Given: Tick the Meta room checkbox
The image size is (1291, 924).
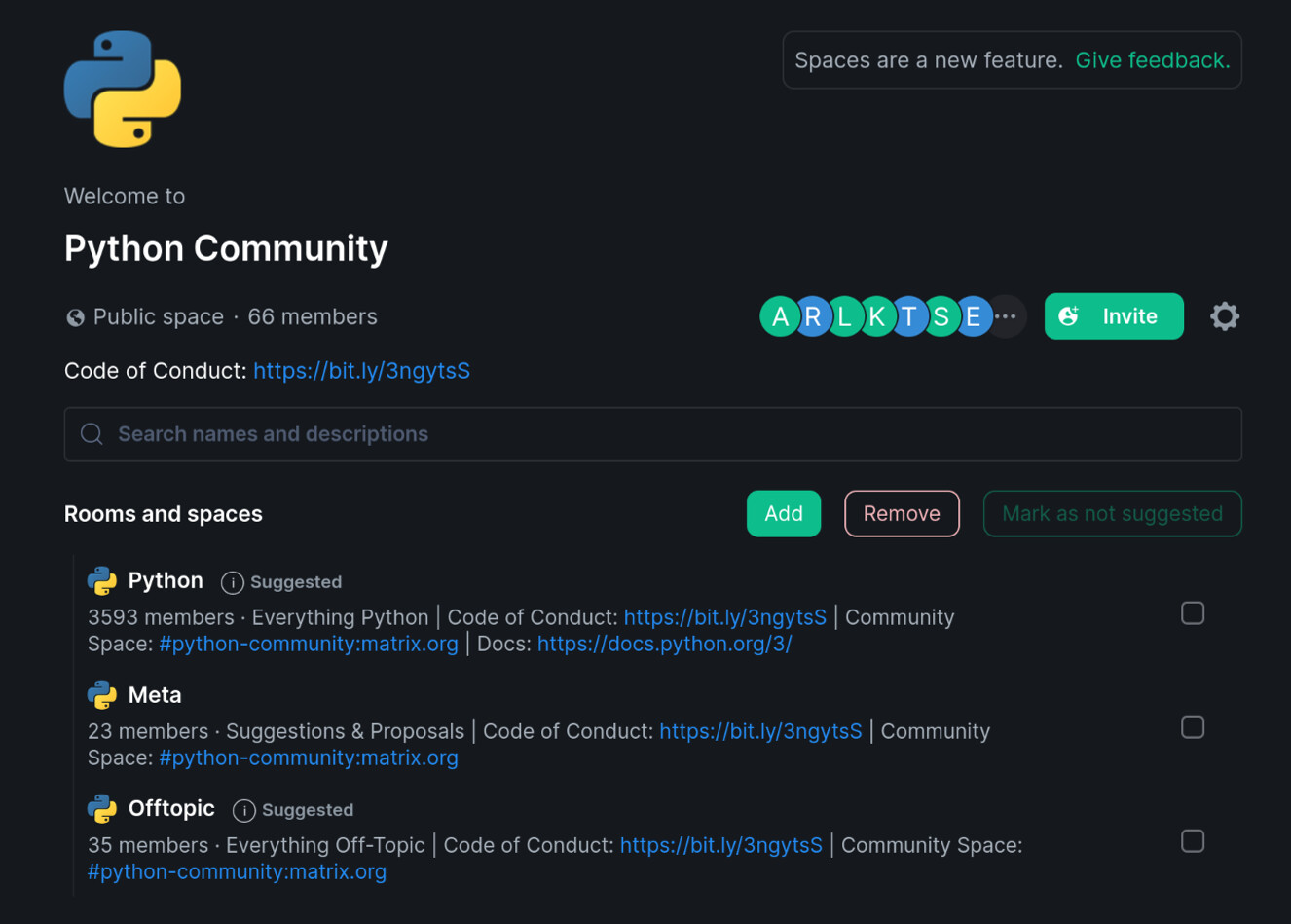Looking at the screenshot, I should point(1192,727).
